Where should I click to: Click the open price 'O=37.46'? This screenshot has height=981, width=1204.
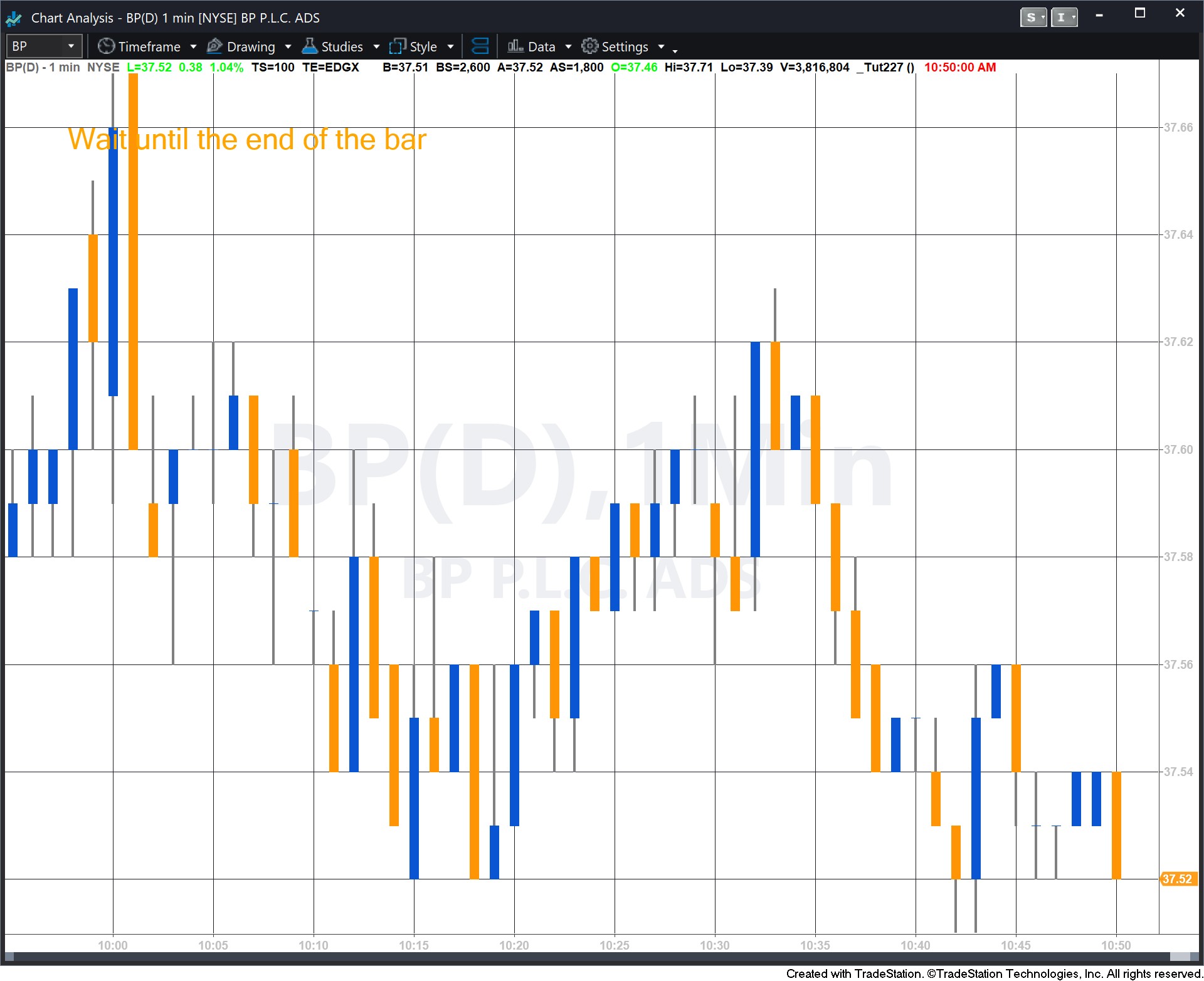635,68
